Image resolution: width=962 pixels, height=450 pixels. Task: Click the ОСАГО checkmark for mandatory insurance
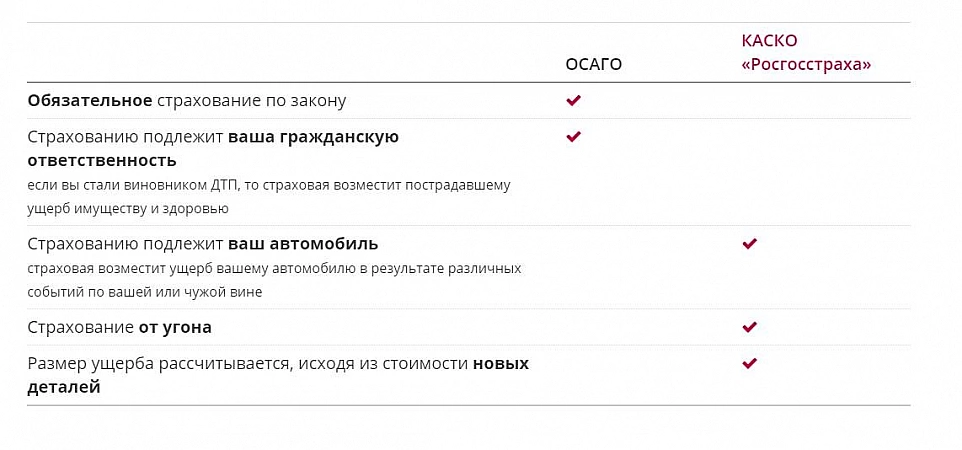coord(573,101)
